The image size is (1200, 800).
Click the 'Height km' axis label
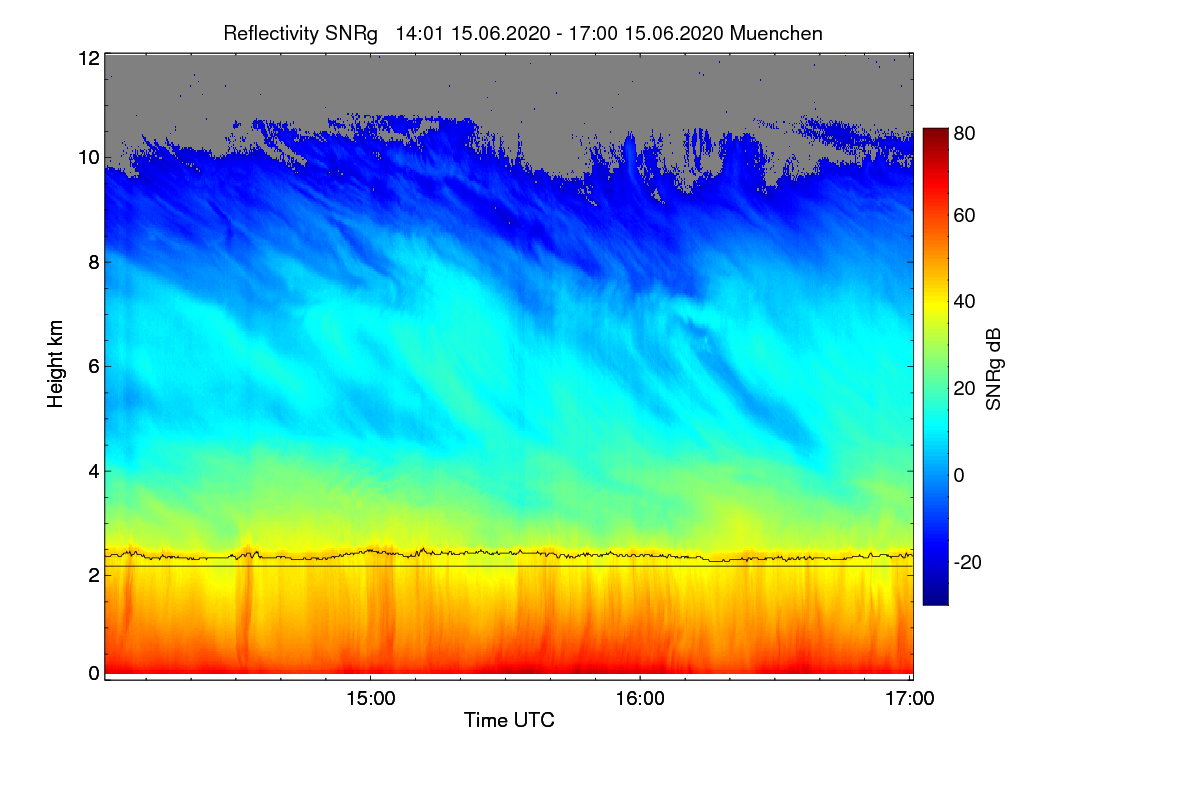(54, 364)
